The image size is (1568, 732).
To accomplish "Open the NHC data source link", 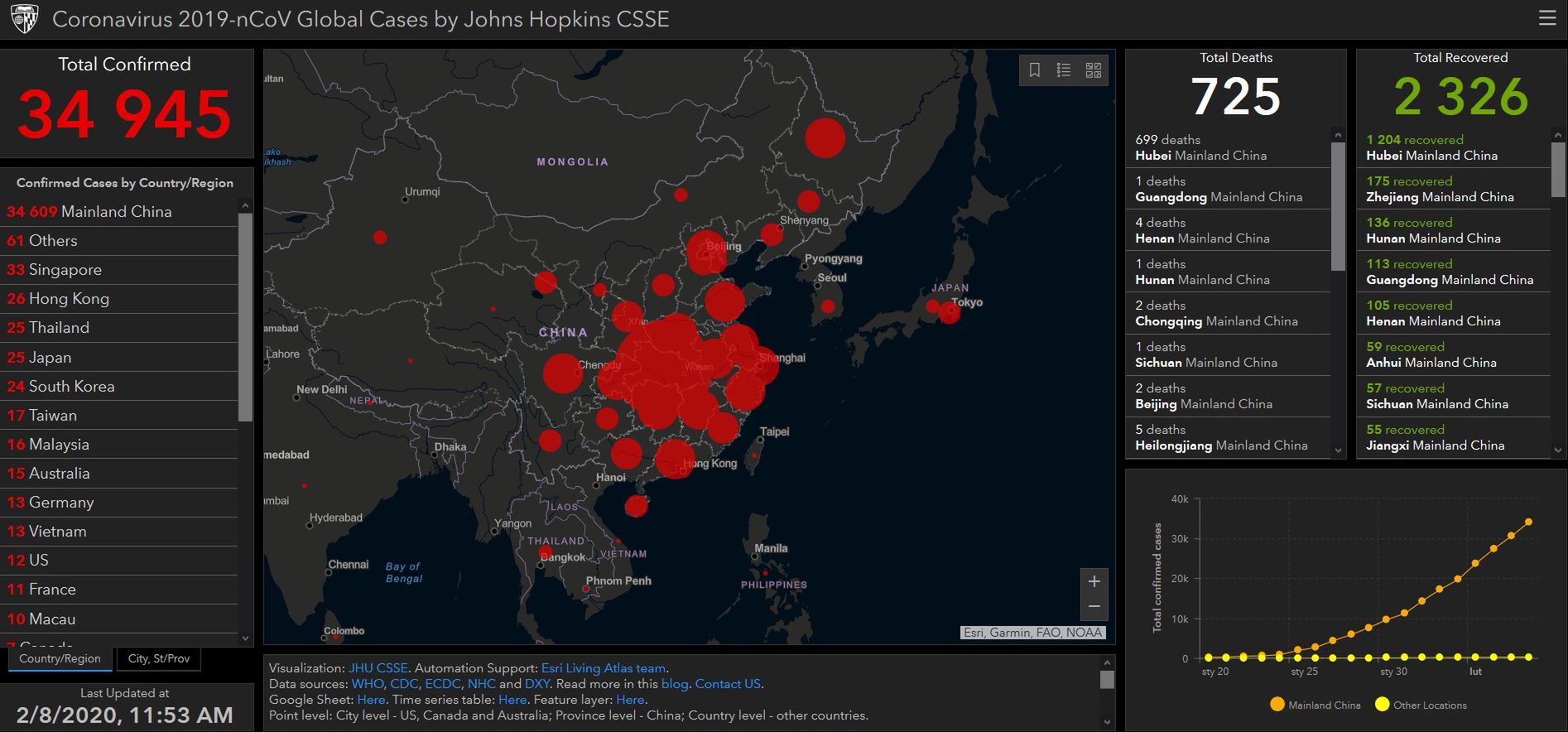I will [x=481, y=684].
